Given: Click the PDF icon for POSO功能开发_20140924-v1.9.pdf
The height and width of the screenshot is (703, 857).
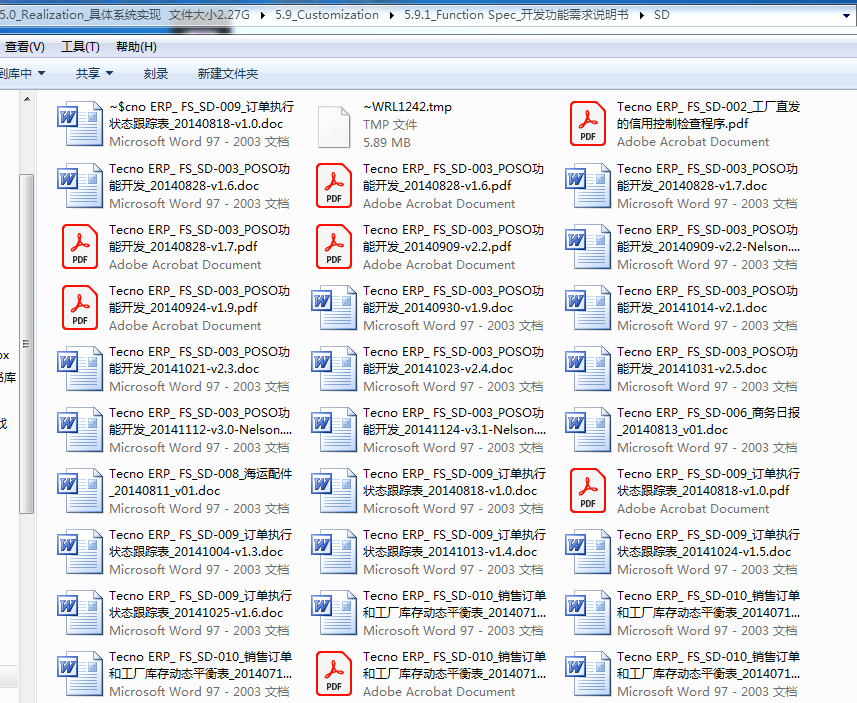Looking at the screenshot, I should point(80,308).
